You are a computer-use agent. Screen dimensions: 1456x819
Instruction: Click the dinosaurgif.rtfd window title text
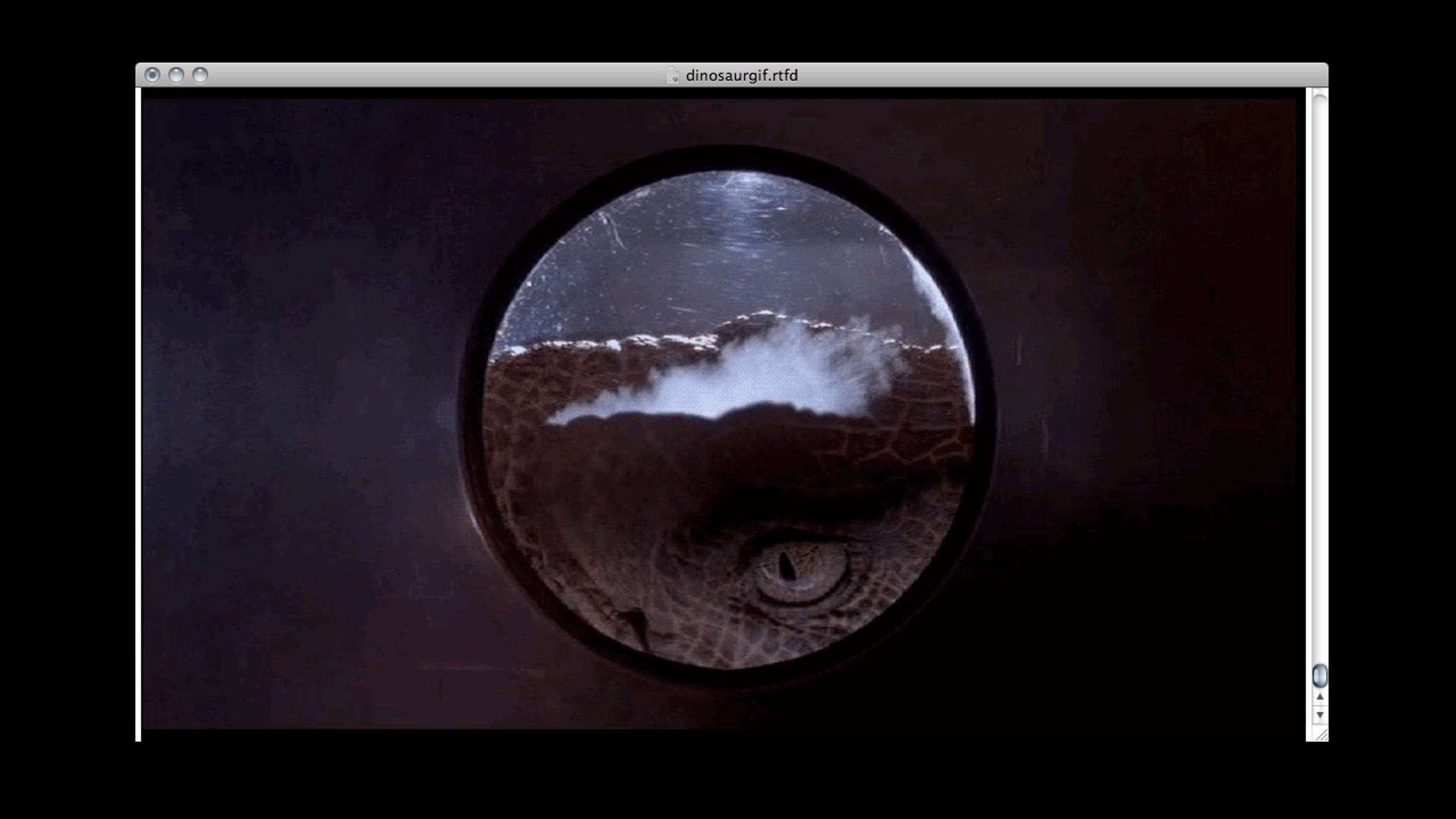741,75
